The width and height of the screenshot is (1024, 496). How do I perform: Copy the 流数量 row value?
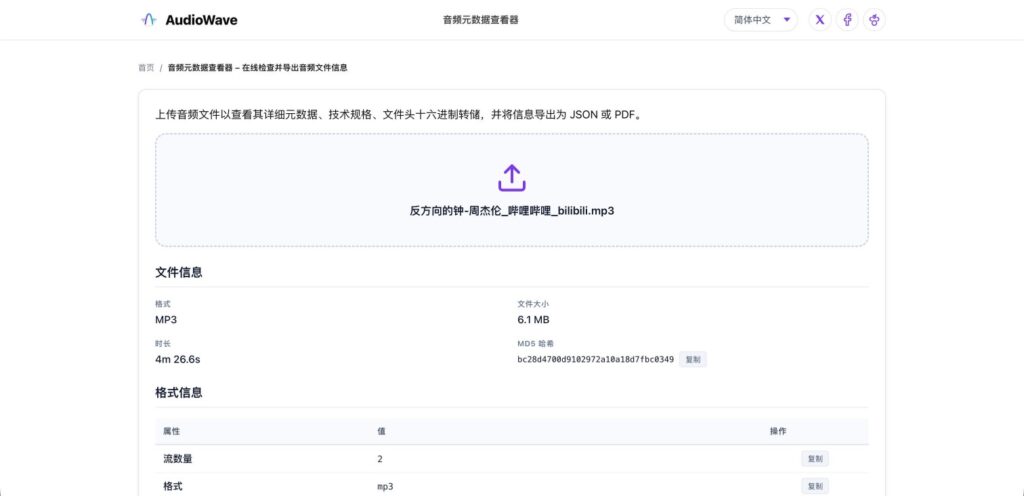pos(815,459)
